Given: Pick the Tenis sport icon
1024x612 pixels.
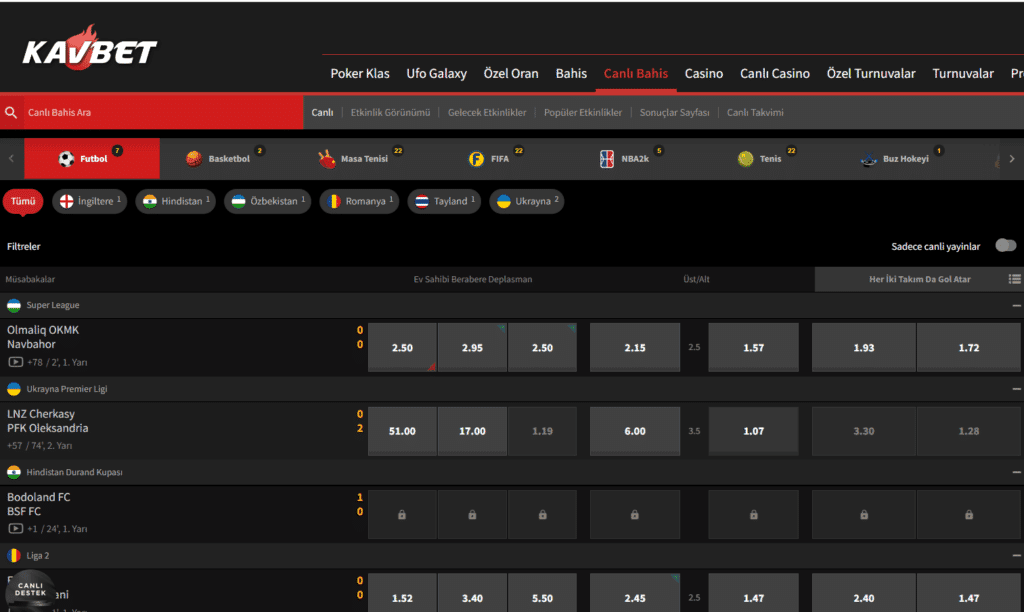Looking at the screenshot, I should coord(746,159).
